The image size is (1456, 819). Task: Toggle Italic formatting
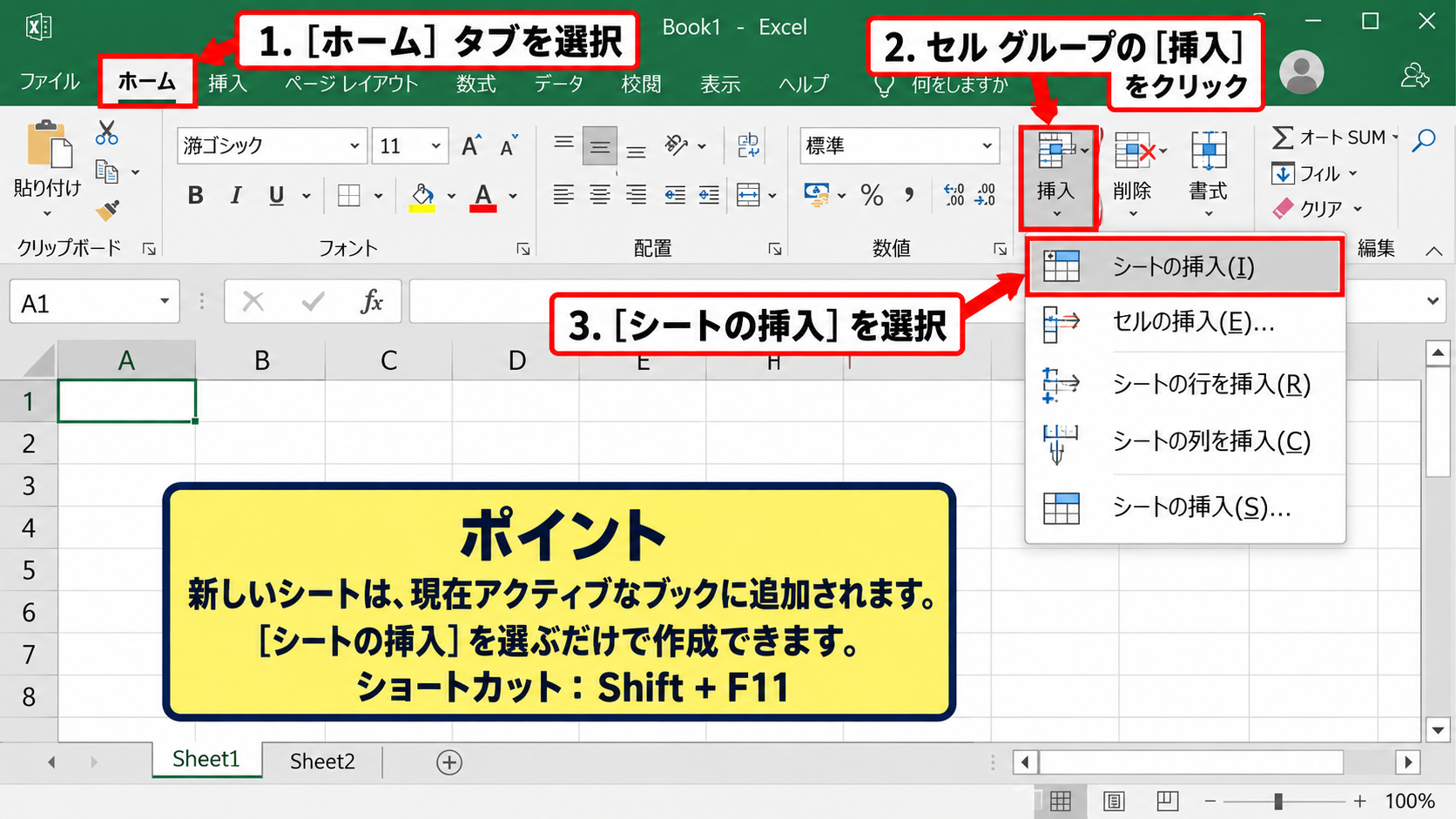pos(235,196)
